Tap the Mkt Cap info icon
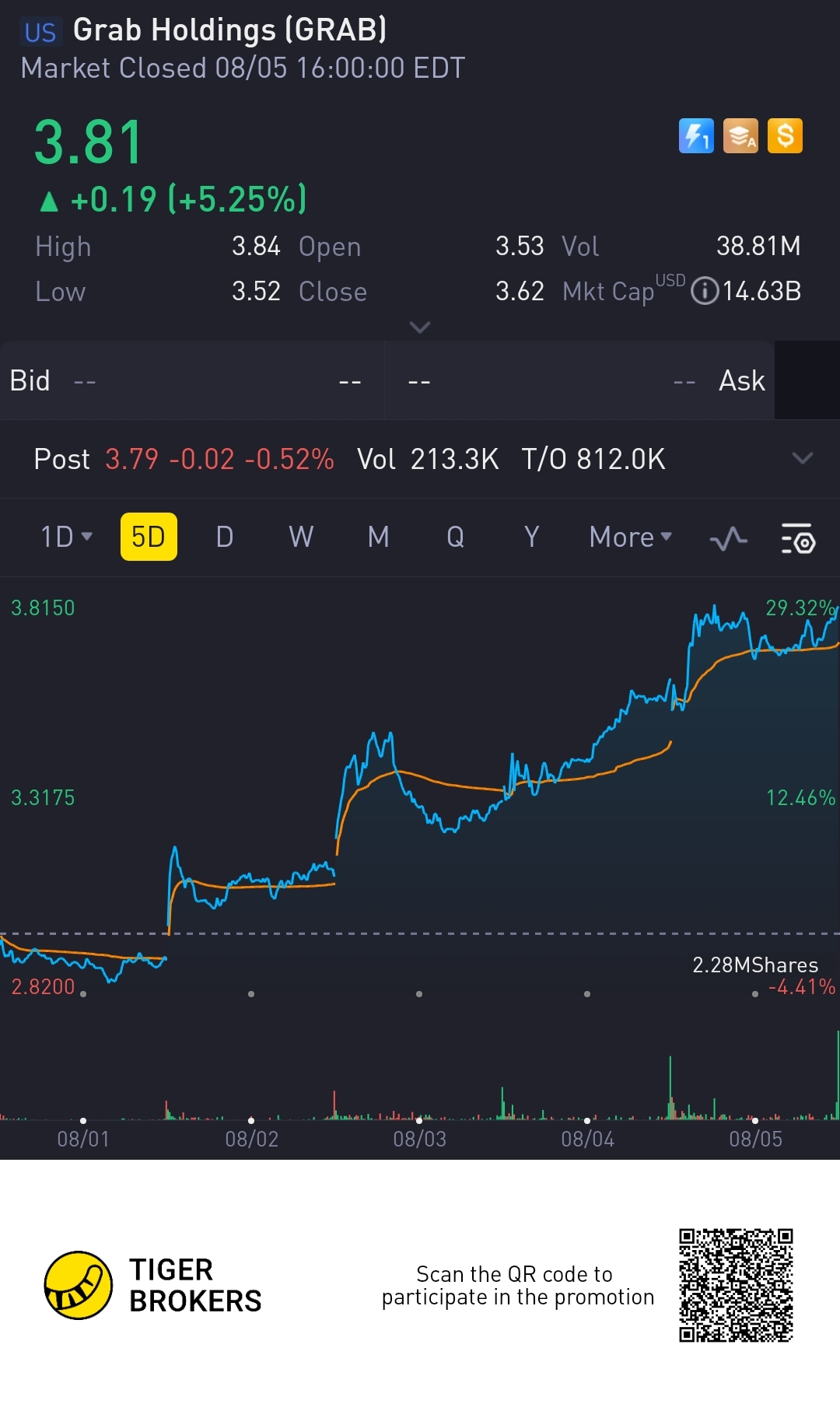This screenshot has width=840, height=1411. coord(705,291)
